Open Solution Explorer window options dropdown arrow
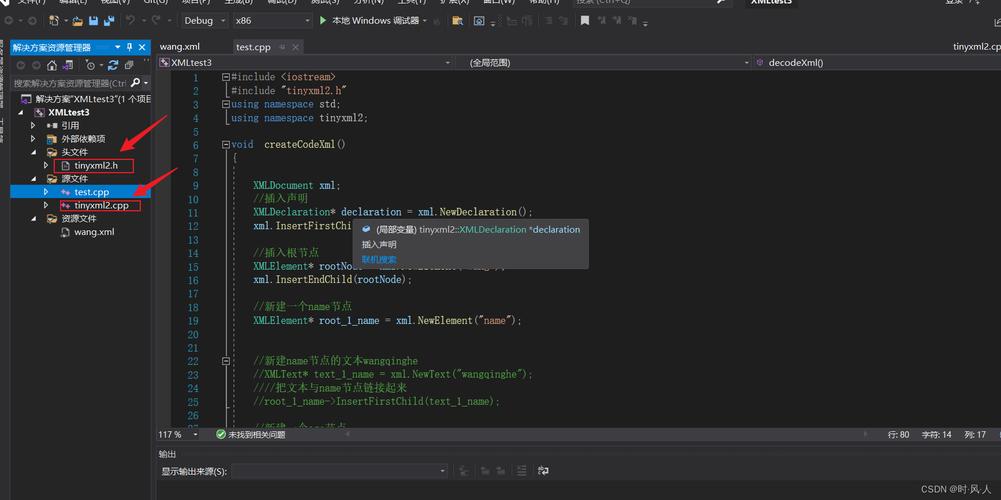 [x=117, y=47]
